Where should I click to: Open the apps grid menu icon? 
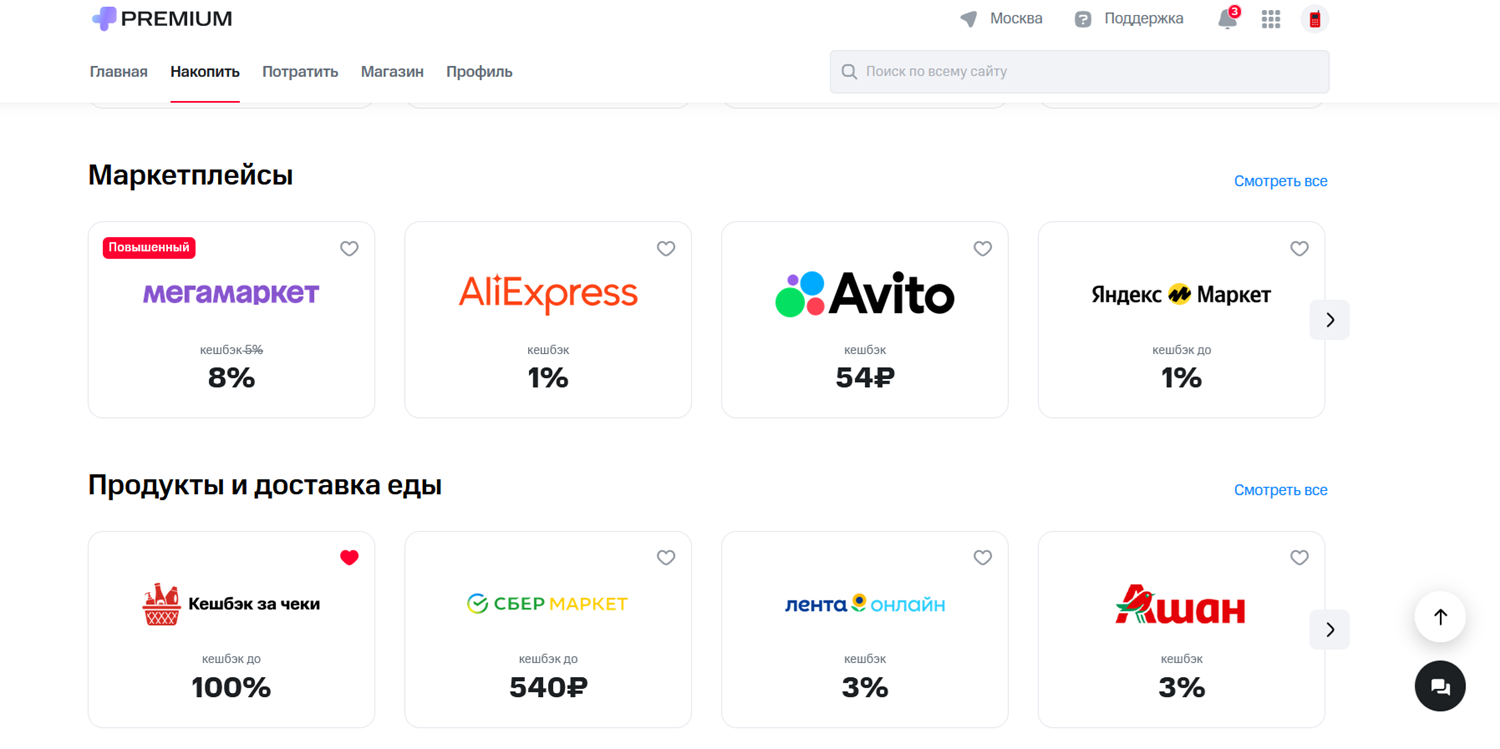[x=1271, y=19]
